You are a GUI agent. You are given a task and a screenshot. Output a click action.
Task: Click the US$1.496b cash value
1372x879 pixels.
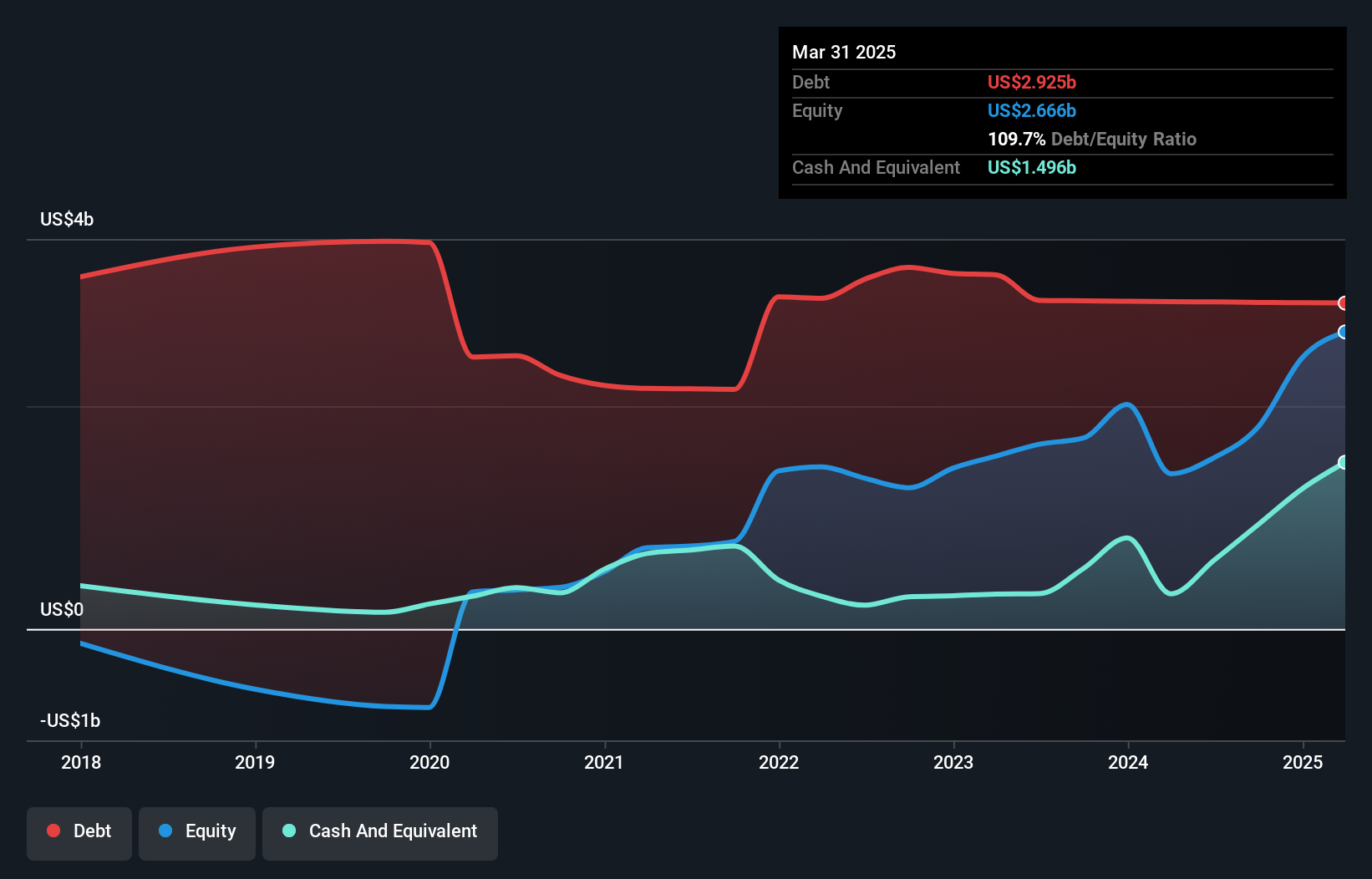click(x=1032, y=168)
